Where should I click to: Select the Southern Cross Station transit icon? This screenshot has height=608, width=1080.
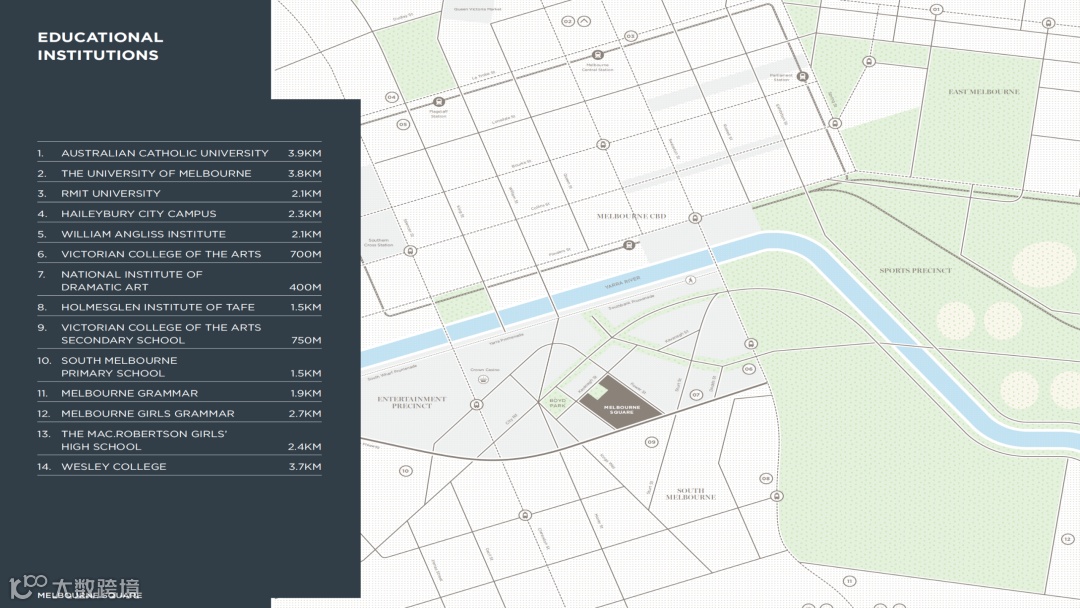(410, 251)
